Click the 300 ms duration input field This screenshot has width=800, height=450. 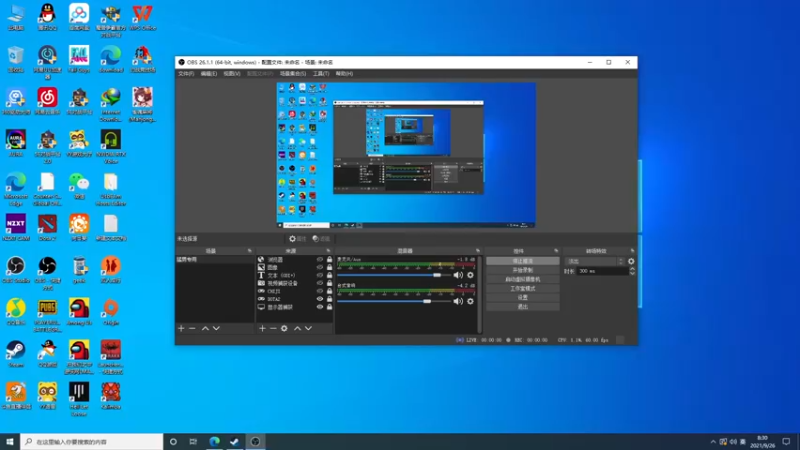tap(603, 271)
